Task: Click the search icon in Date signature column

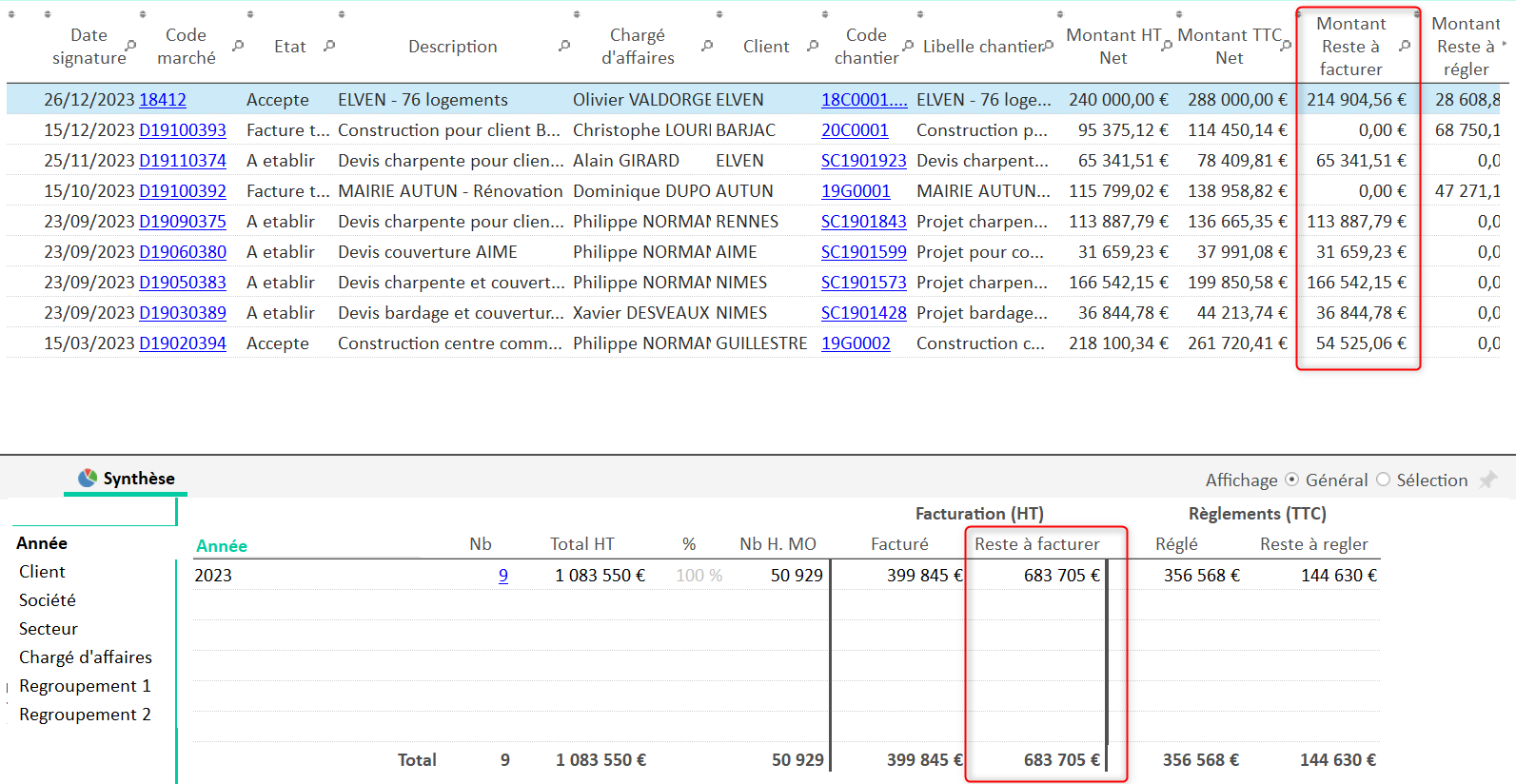Action: (131, 46)
